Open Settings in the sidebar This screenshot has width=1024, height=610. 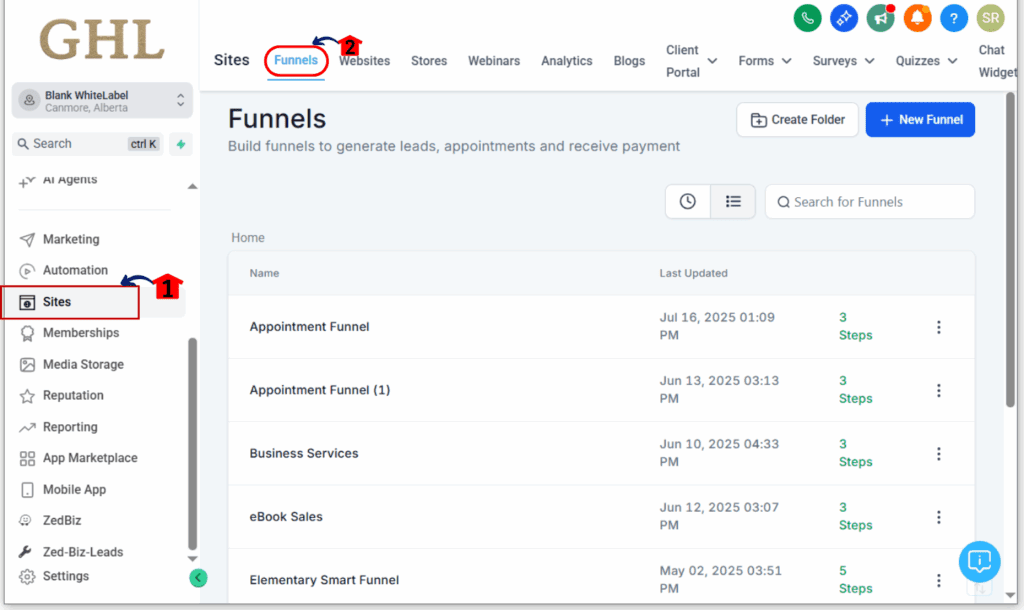[65, 577]
